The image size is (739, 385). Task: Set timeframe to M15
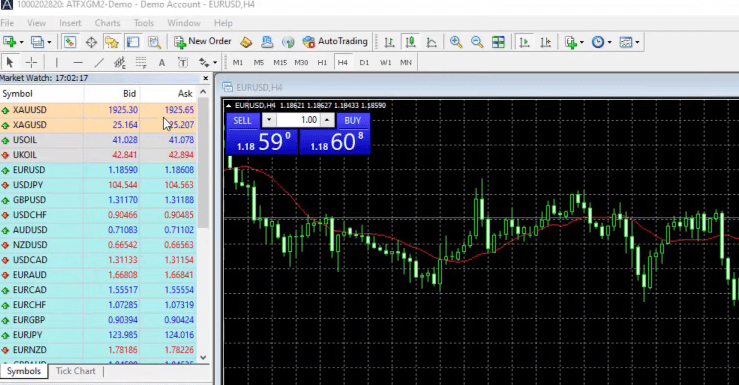coord(280,62)
